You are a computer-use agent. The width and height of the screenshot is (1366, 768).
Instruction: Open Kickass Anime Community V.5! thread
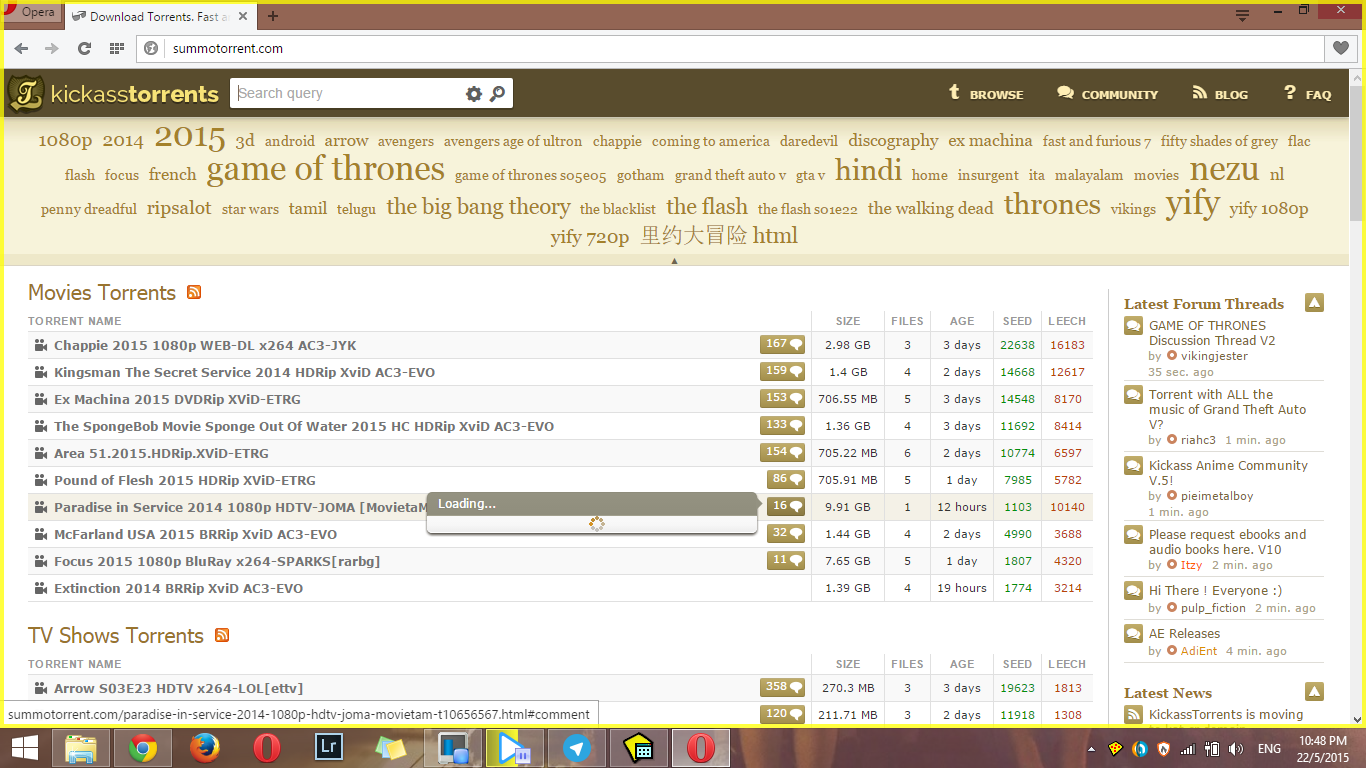click(1228, 473)
